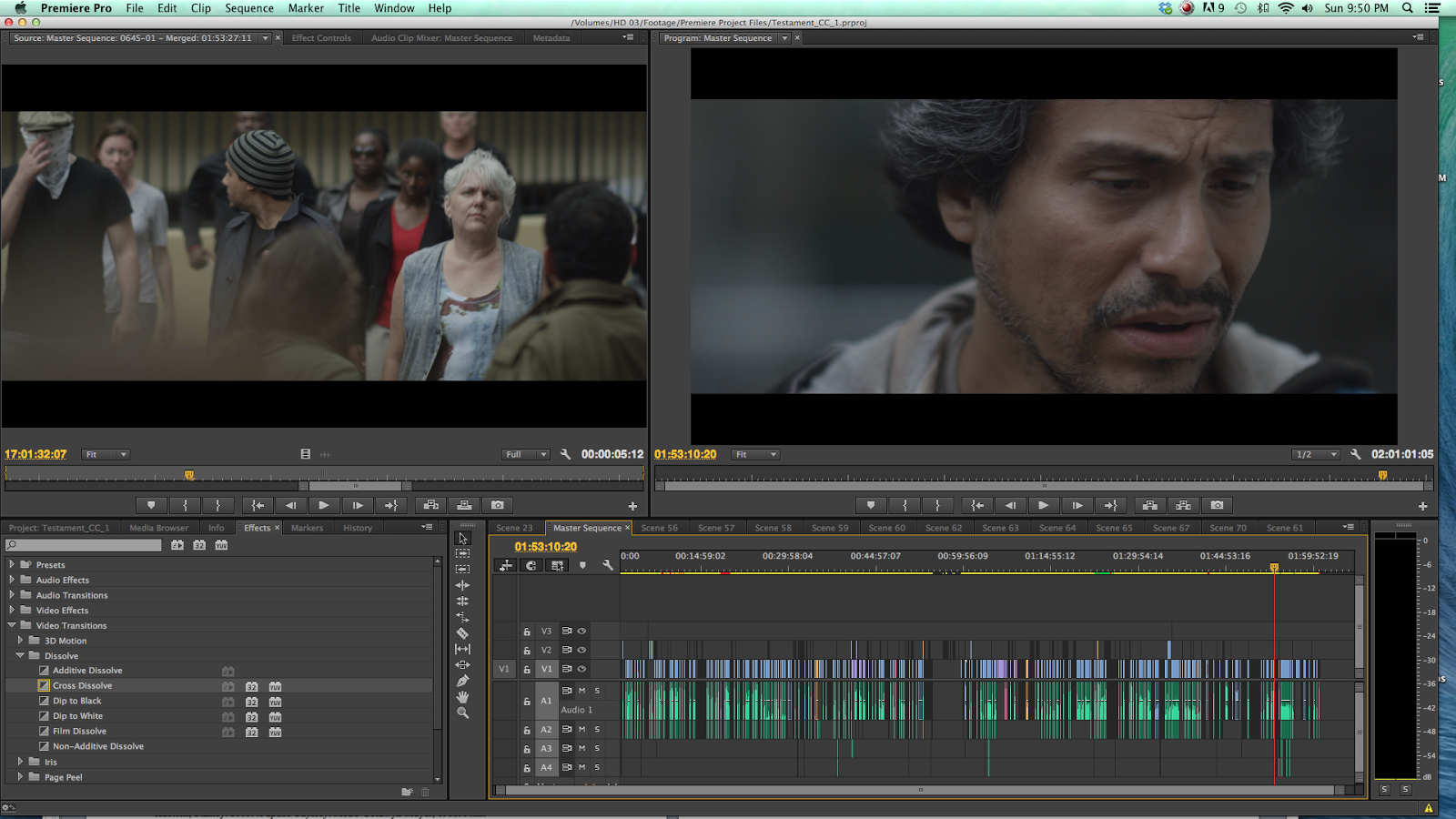Select the Ripple Edit tool
Image resolution: width=1456 pixels, height=819 pixels.
pyautogui.click(x=462, y=585)
